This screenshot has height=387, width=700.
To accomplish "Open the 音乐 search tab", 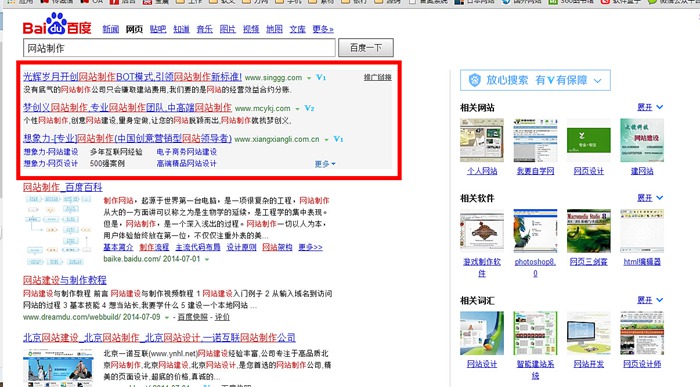I will [204, 29].
